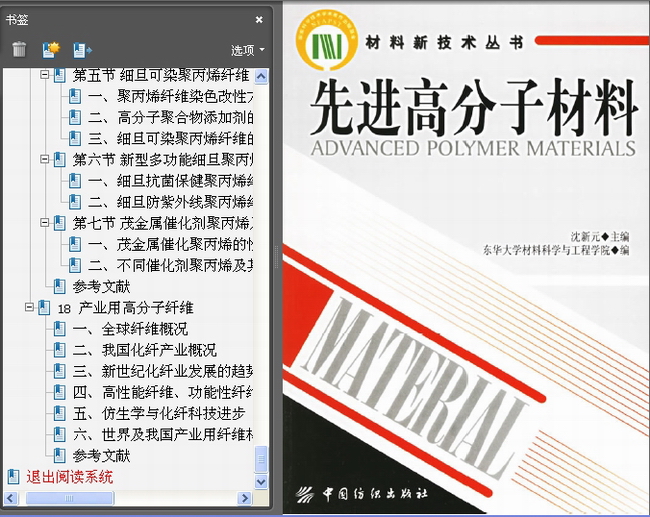Image resolution: width=650 pixels, height=517 pixels.
Task: Open bookmark 二、不同催化剂聚丙烯及
Action: click(x=170, y=265)
